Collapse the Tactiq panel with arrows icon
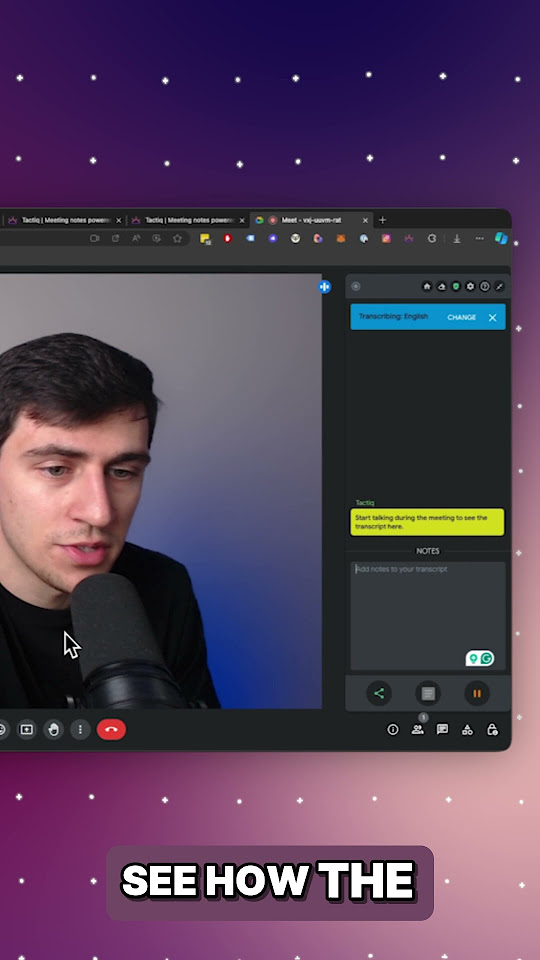 click(499, 287)
